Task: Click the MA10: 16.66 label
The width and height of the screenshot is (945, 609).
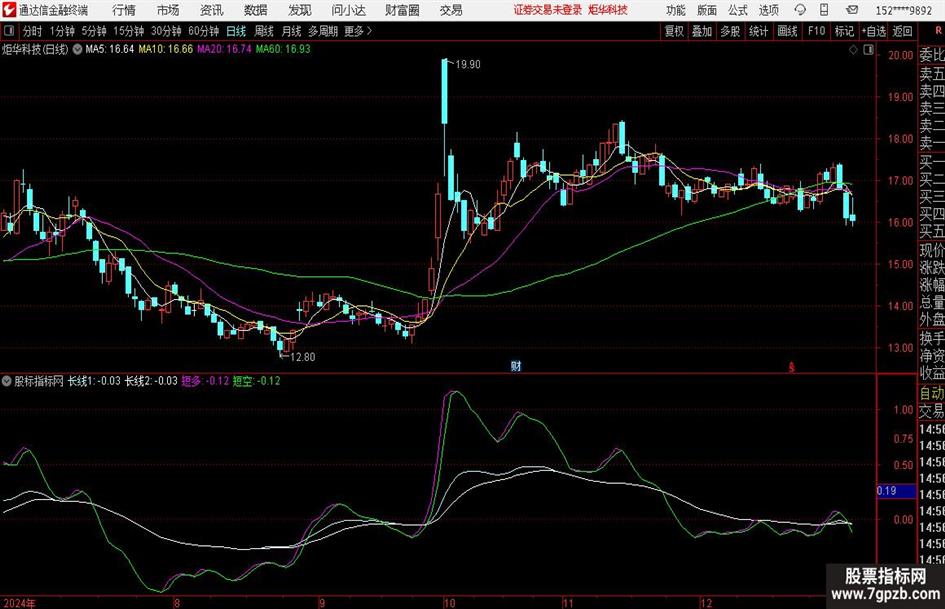Action: (x=166, y=49)
